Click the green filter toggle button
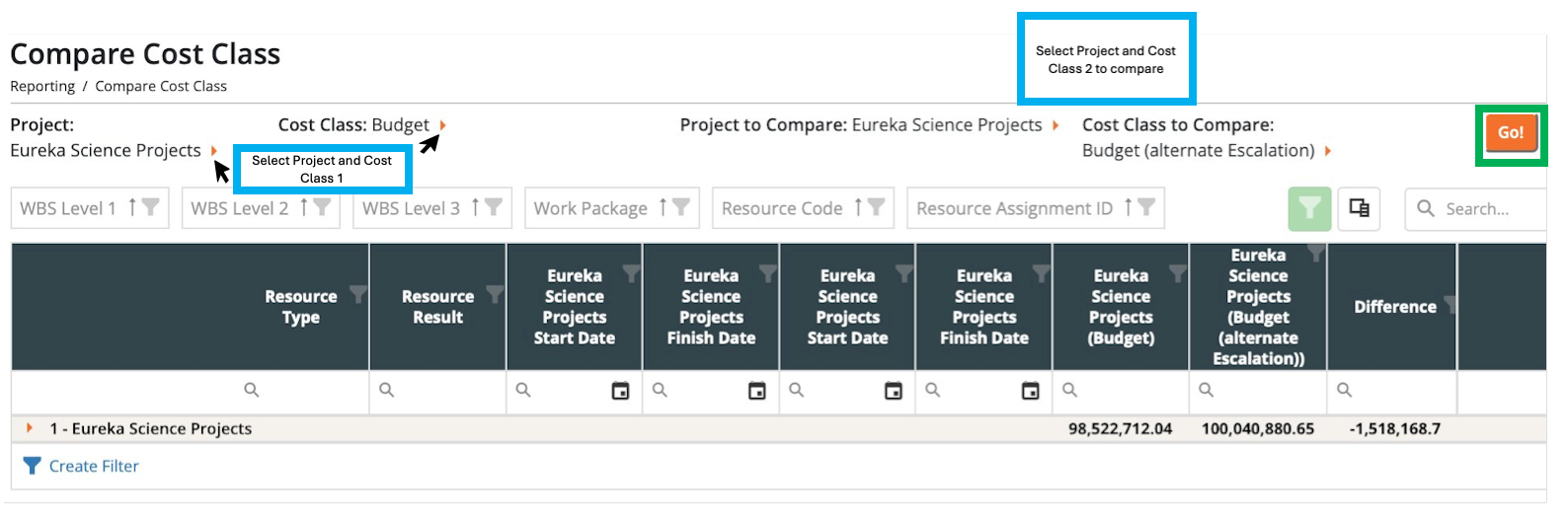 (x=1308, y=208)
